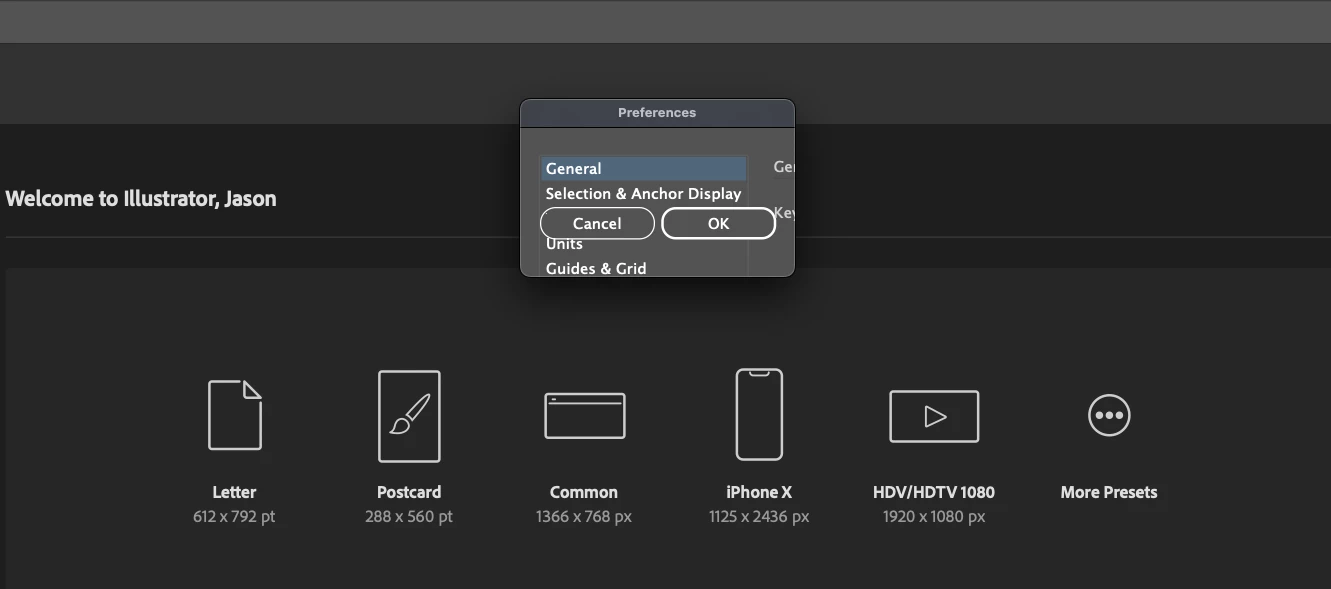The height and width of the screenshot is (589, 1331).
Task: Confirm Preferences with the OK button
Action: point(718,224)
